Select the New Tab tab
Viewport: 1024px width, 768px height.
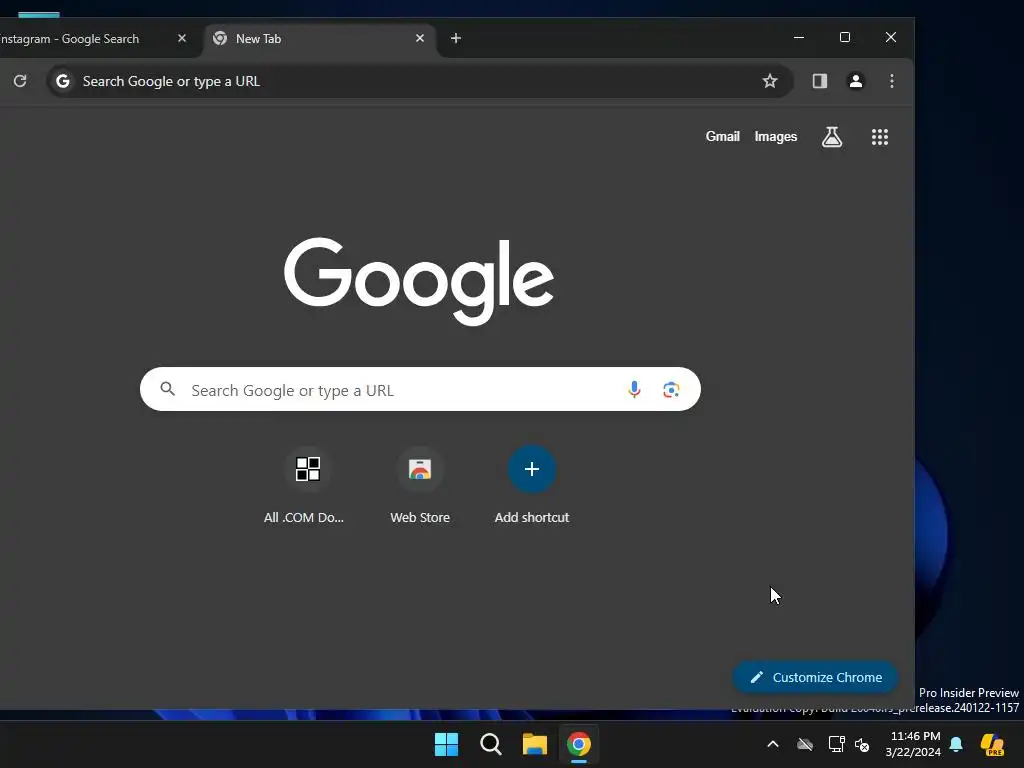click(x=320, y=39)
